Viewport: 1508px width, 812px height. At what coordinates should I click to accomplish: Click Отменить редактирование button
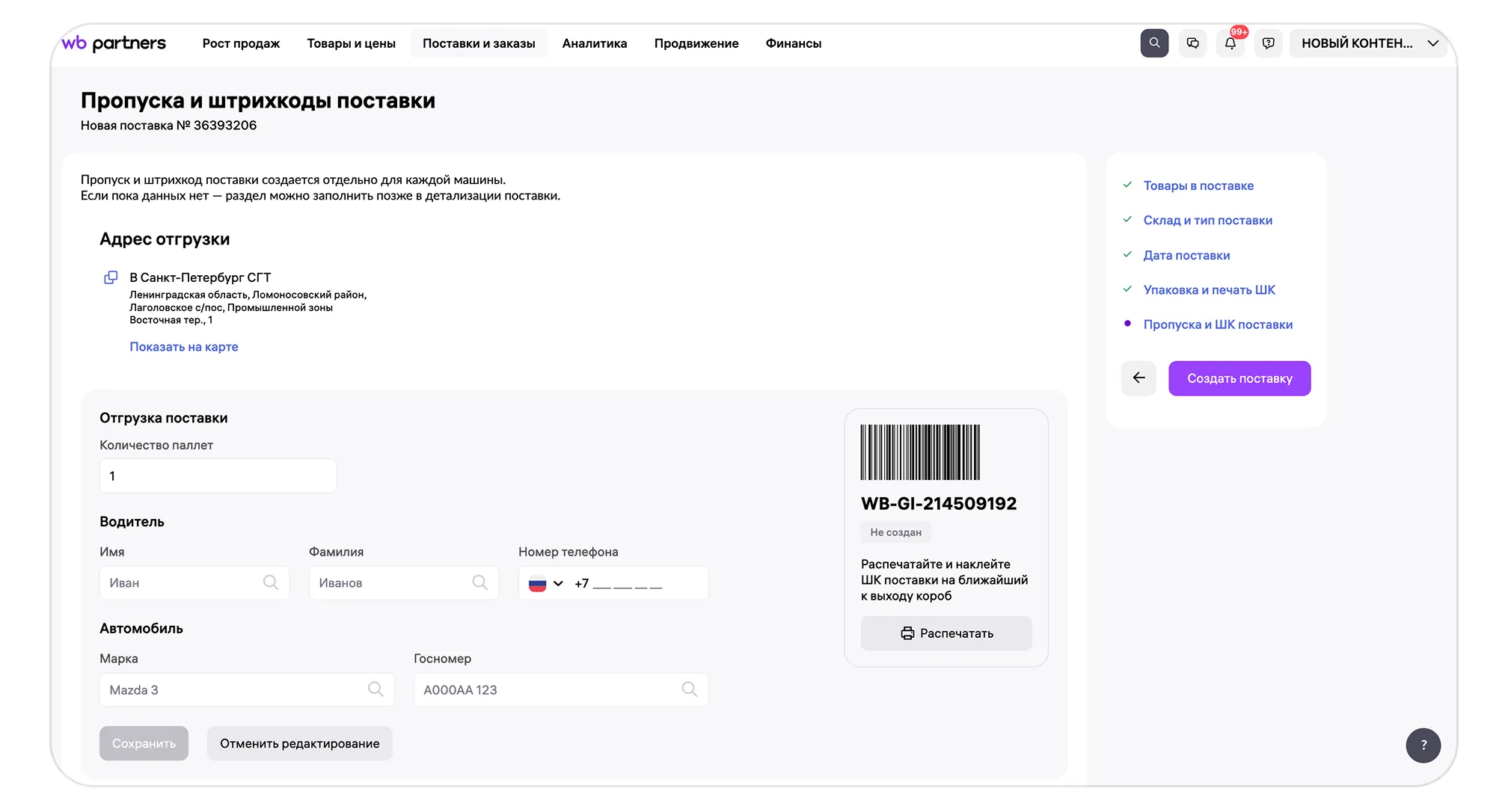[299, 743]
